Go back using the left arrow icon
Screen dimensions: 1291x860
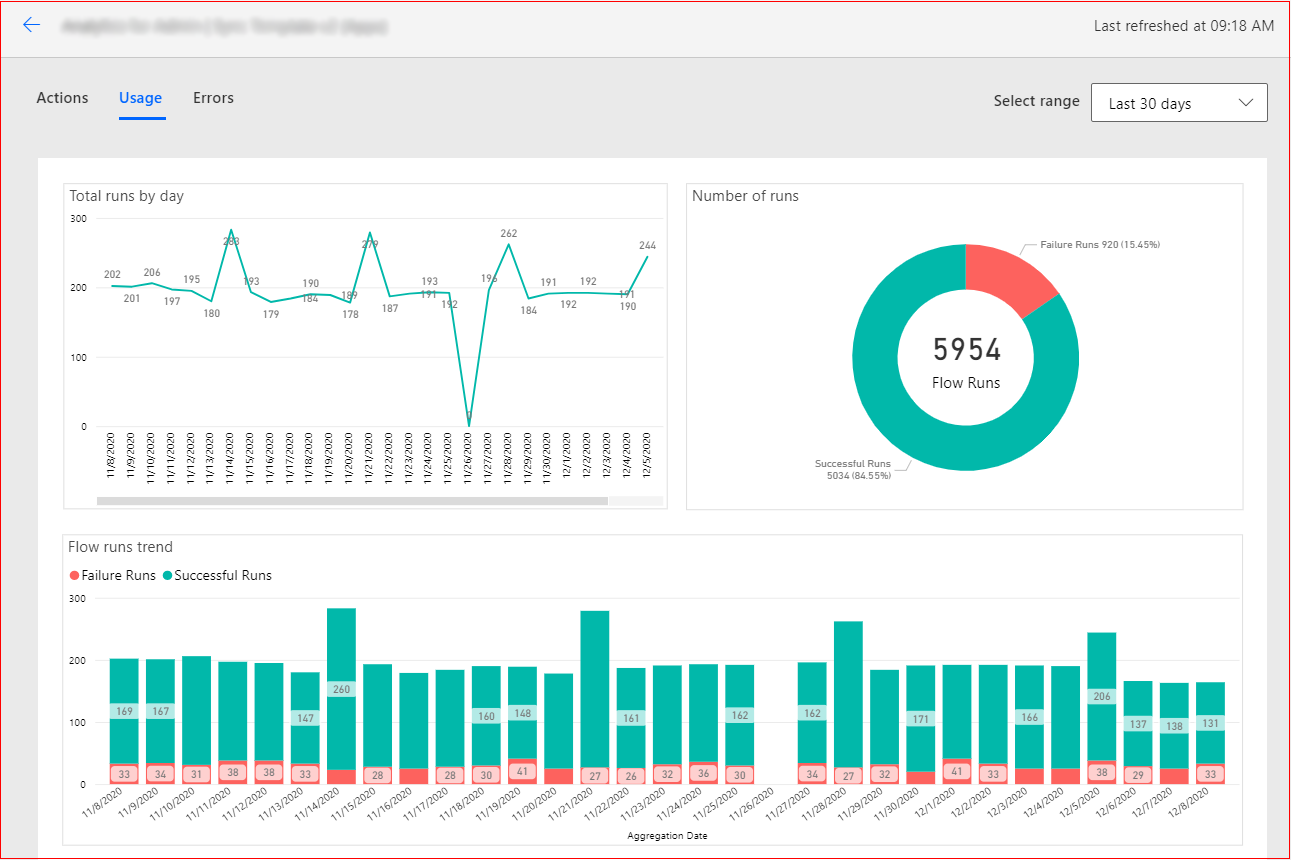(32, 25)
